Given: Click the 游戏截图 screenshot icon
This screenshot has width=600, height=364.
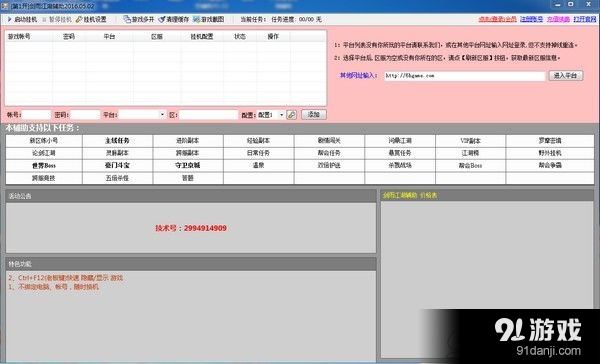Looking at the screenshot, I should pos(197,19).
